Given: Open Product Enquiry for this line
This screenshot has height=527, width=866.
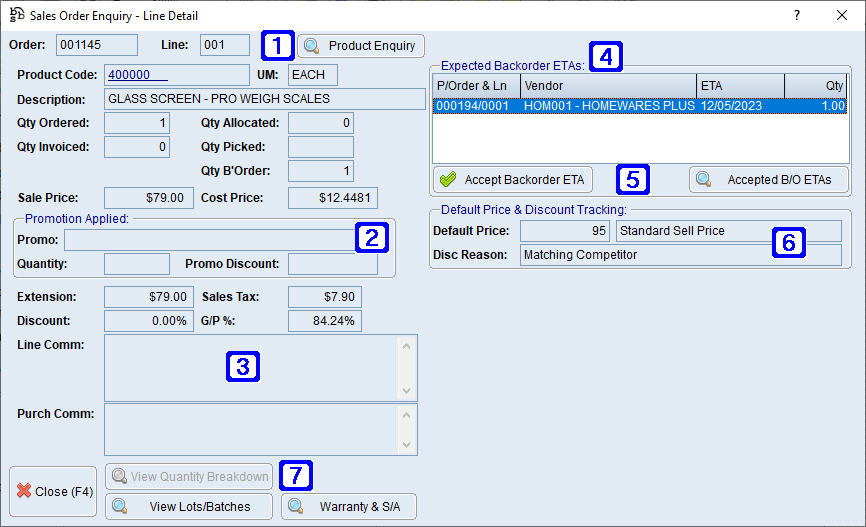Looking at the screenshot, I should [361, 46].
